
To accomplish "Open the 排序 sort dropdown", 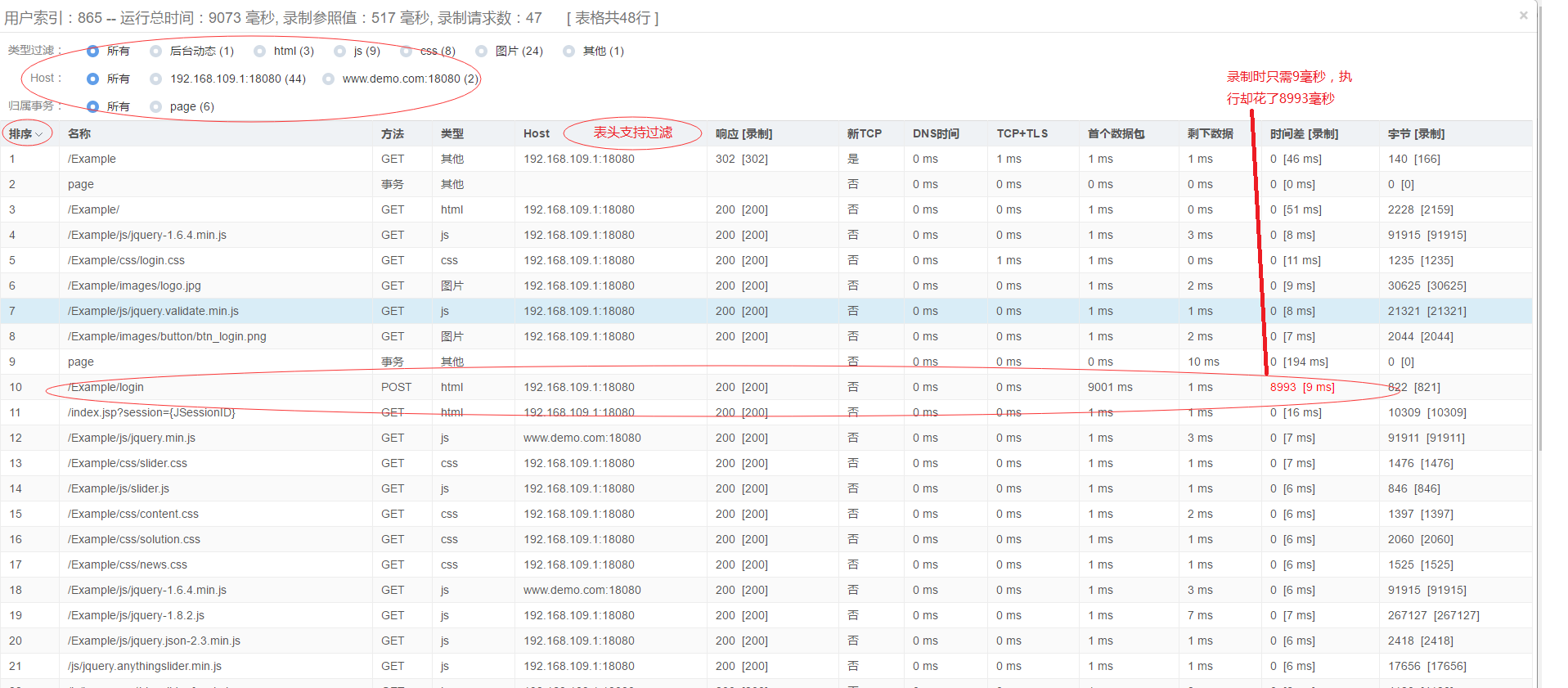I will 26,133.
